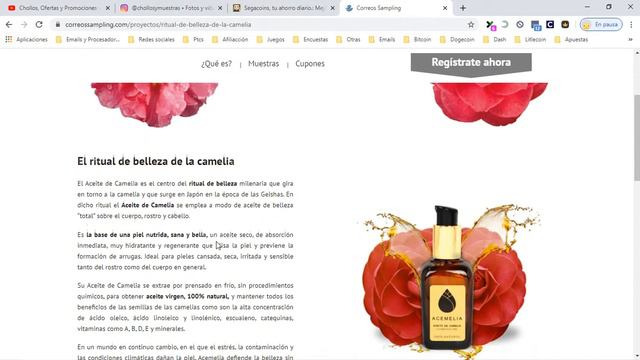Open the 'Afiliación' bookmark folder
Screen dimensions: 640x360
(230, 40)
